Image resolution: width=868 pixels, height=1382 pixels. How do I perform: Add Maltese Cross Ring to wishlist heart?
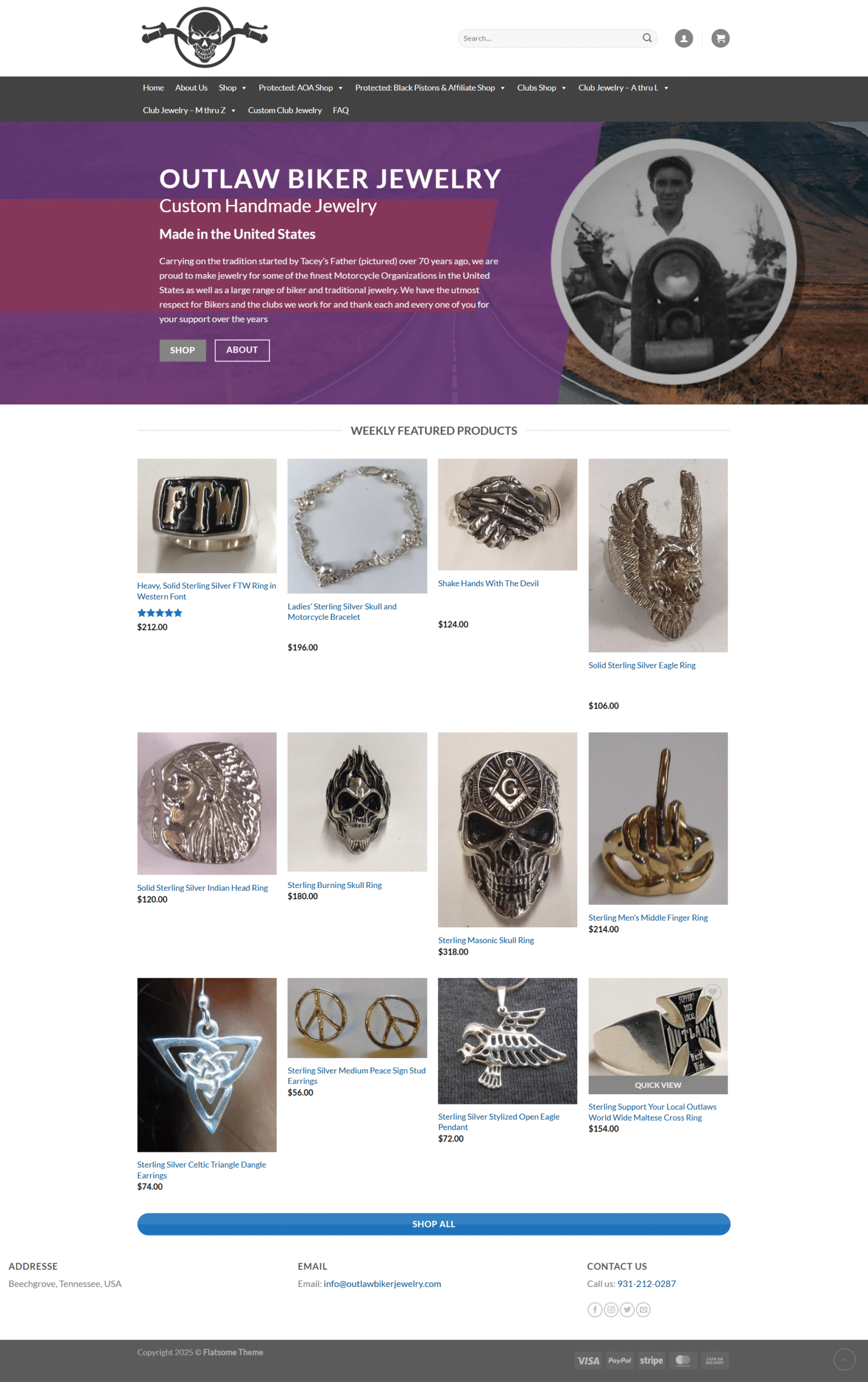[712, 992]
